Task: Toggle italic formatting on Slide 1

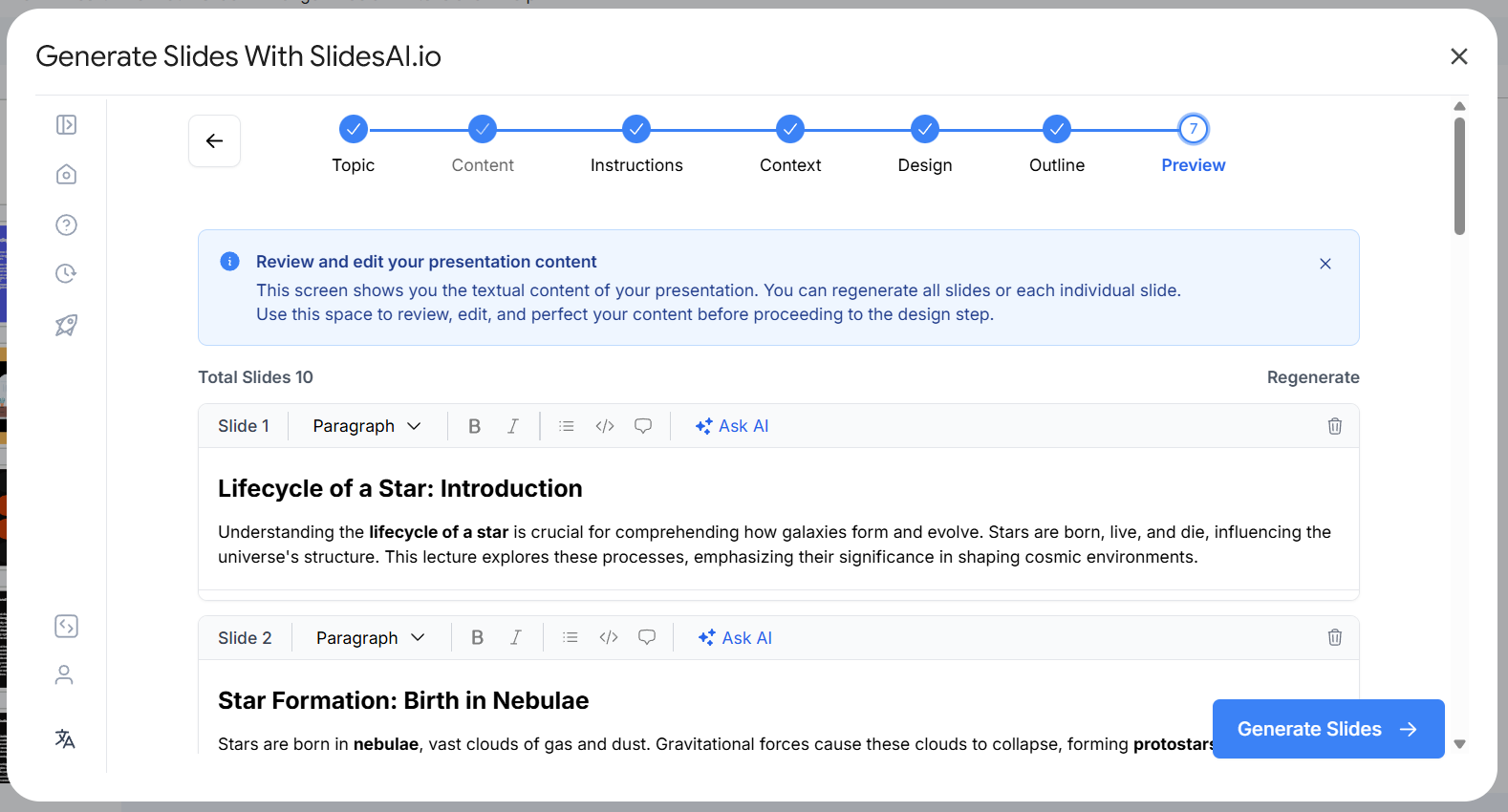Action: click(x=513, y=426)
